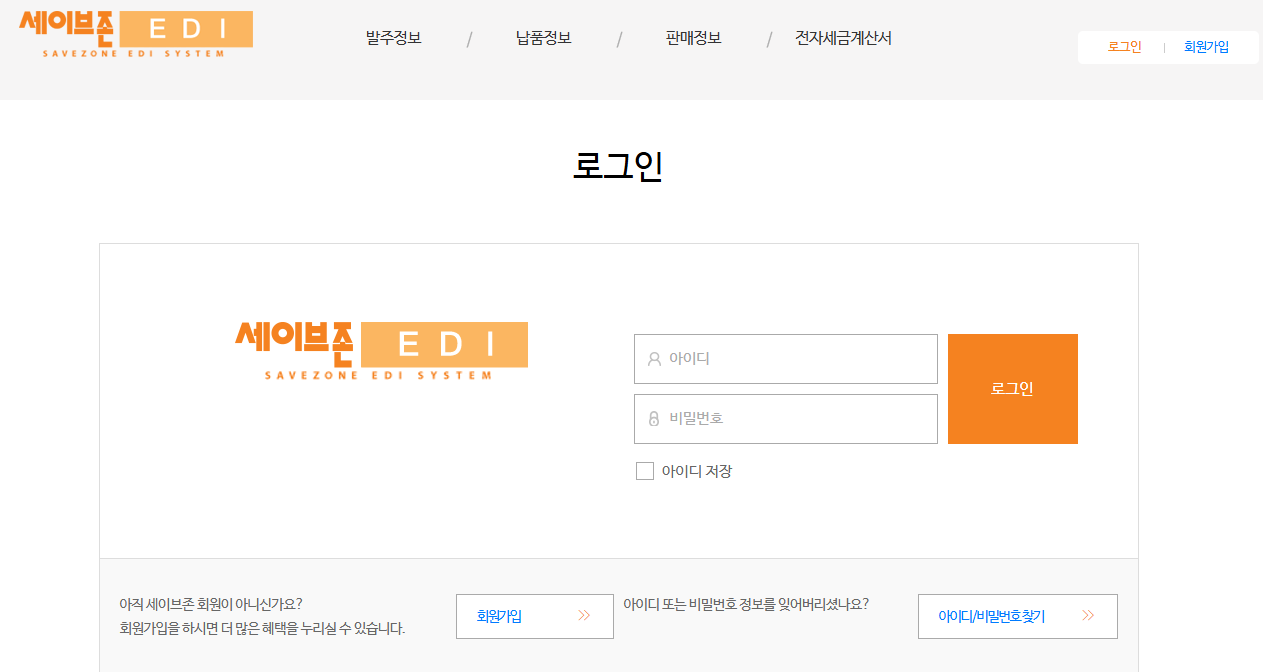Screen dimensions: 1263x672
Task: Click the user icon in the 아이디 field
Action: pyautogui.click(x=654, y=359)
